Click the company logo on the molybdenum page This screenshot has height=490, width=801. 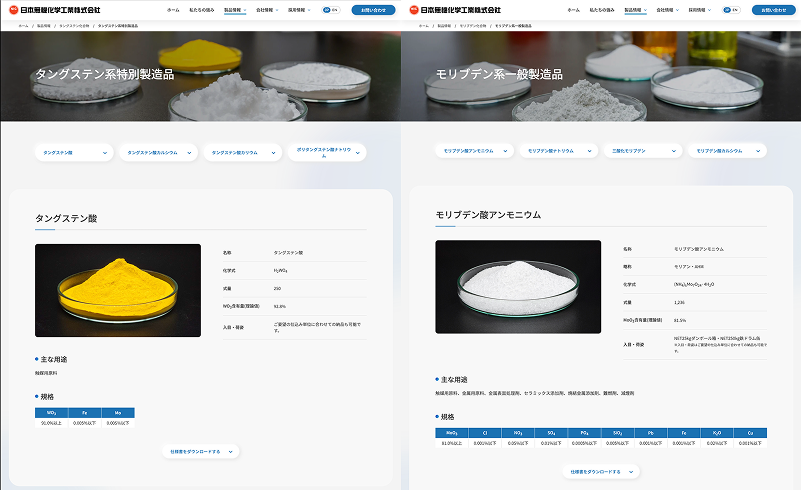454,9
